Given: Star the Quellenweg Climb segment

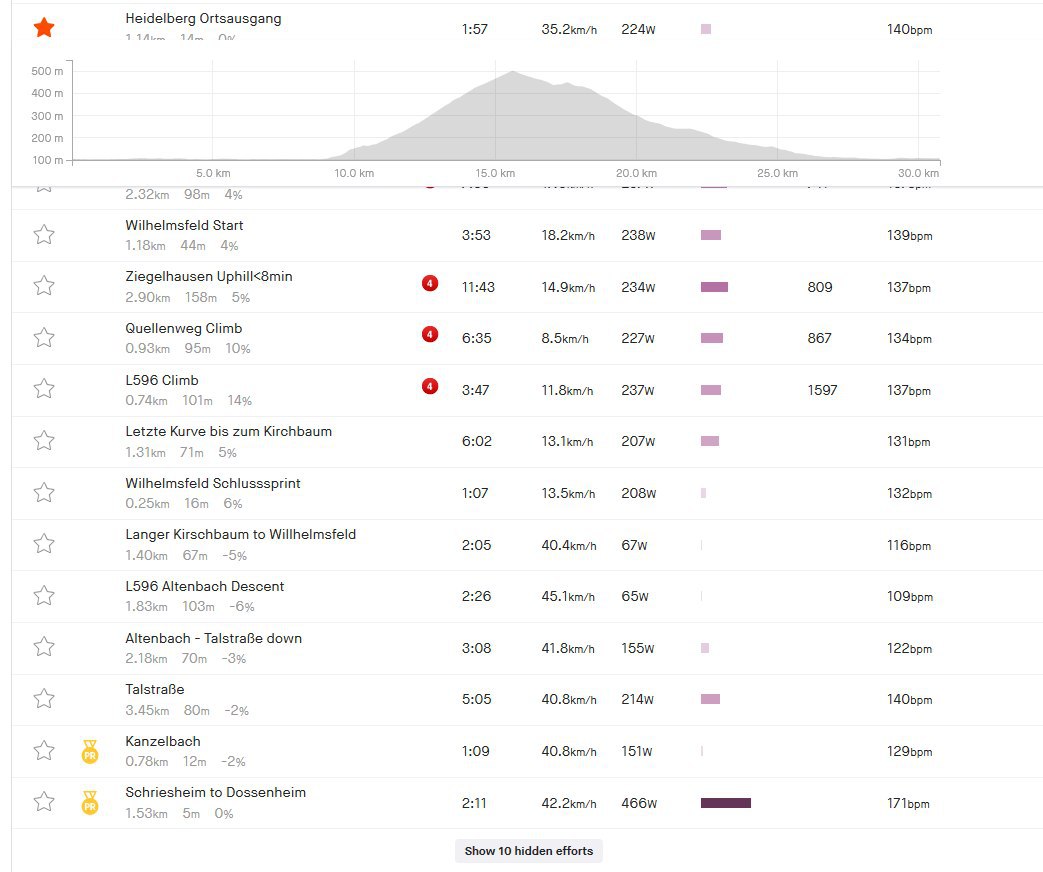Looking at the screenshot, I should pyautogui.click(x=44, y=337).
